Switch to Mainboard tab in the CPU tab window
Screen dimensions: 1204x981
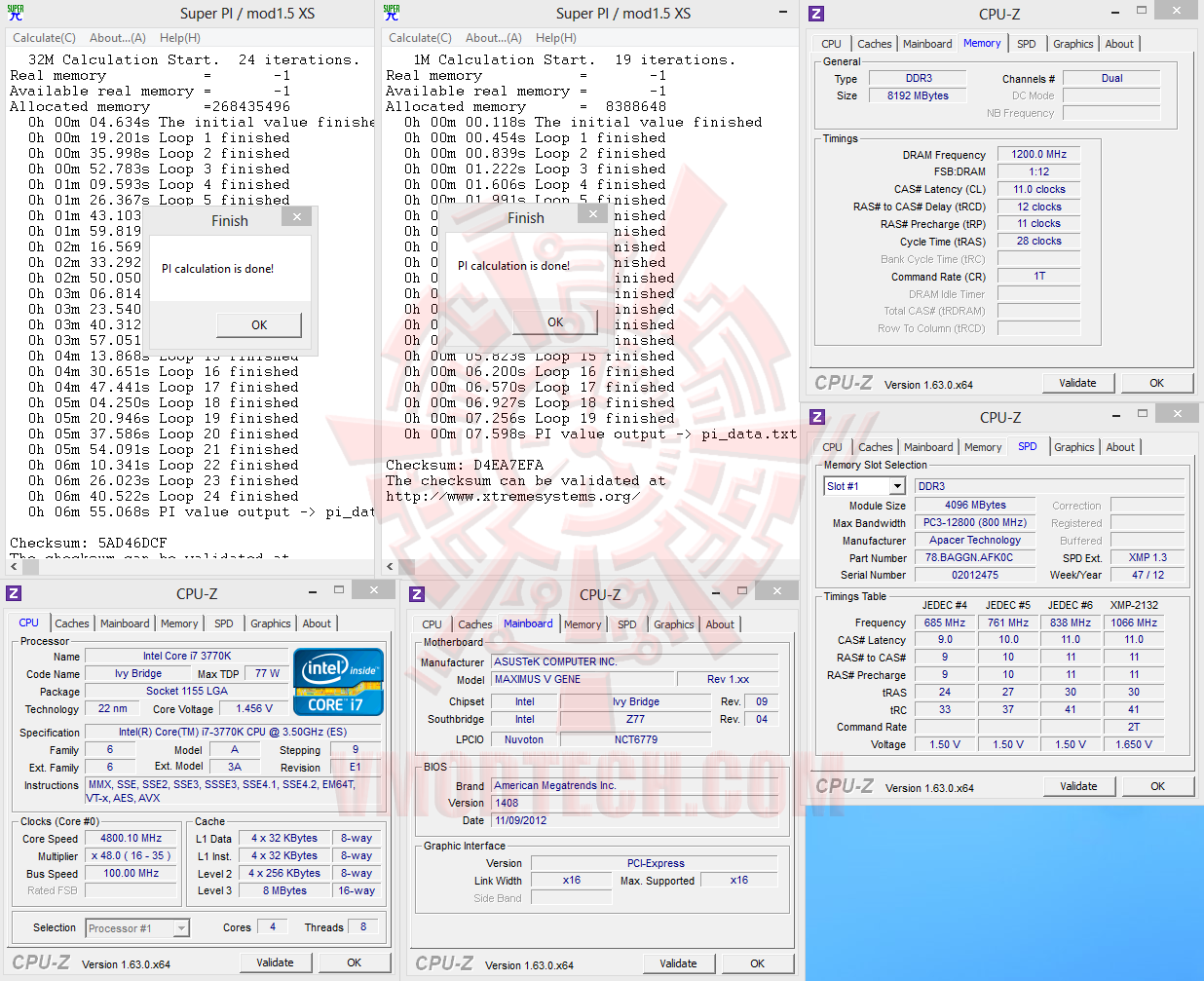point(125,623)
